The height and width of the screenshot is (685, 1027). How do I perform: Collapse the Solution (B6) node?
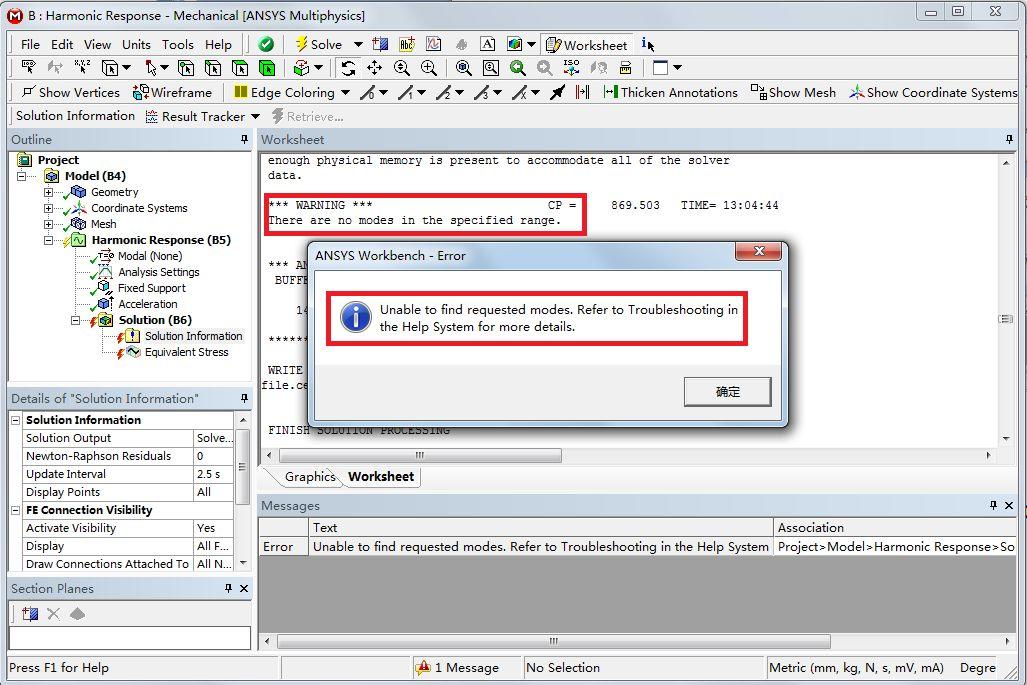[x=75, y=320]
